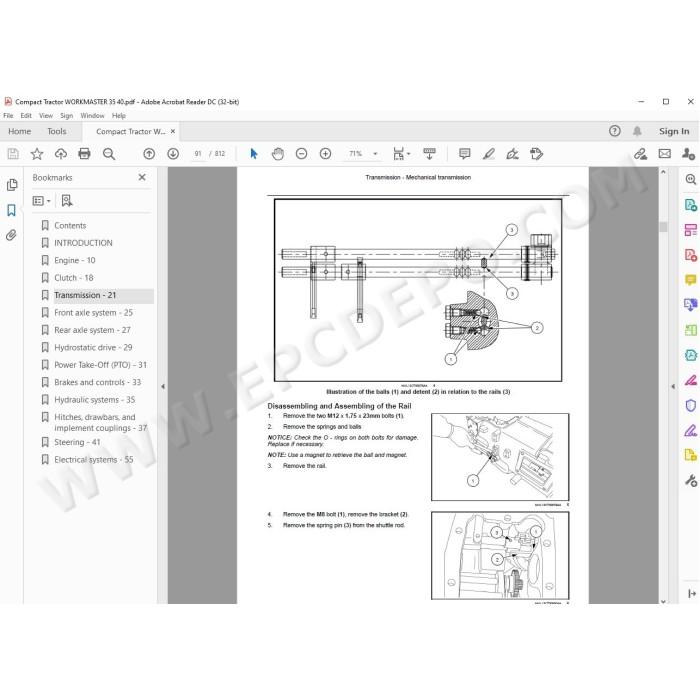Open Hydraulic systems - 35 bookmark
Viewport: 700px width, 700px height.
[94, 400]
